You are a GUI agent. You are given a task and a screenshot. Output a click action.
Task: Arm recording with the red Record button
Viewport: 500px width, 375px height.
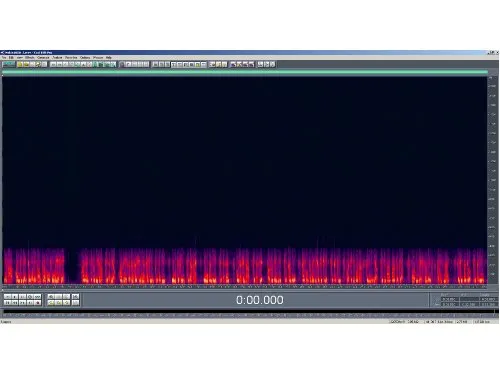point(37,303)
